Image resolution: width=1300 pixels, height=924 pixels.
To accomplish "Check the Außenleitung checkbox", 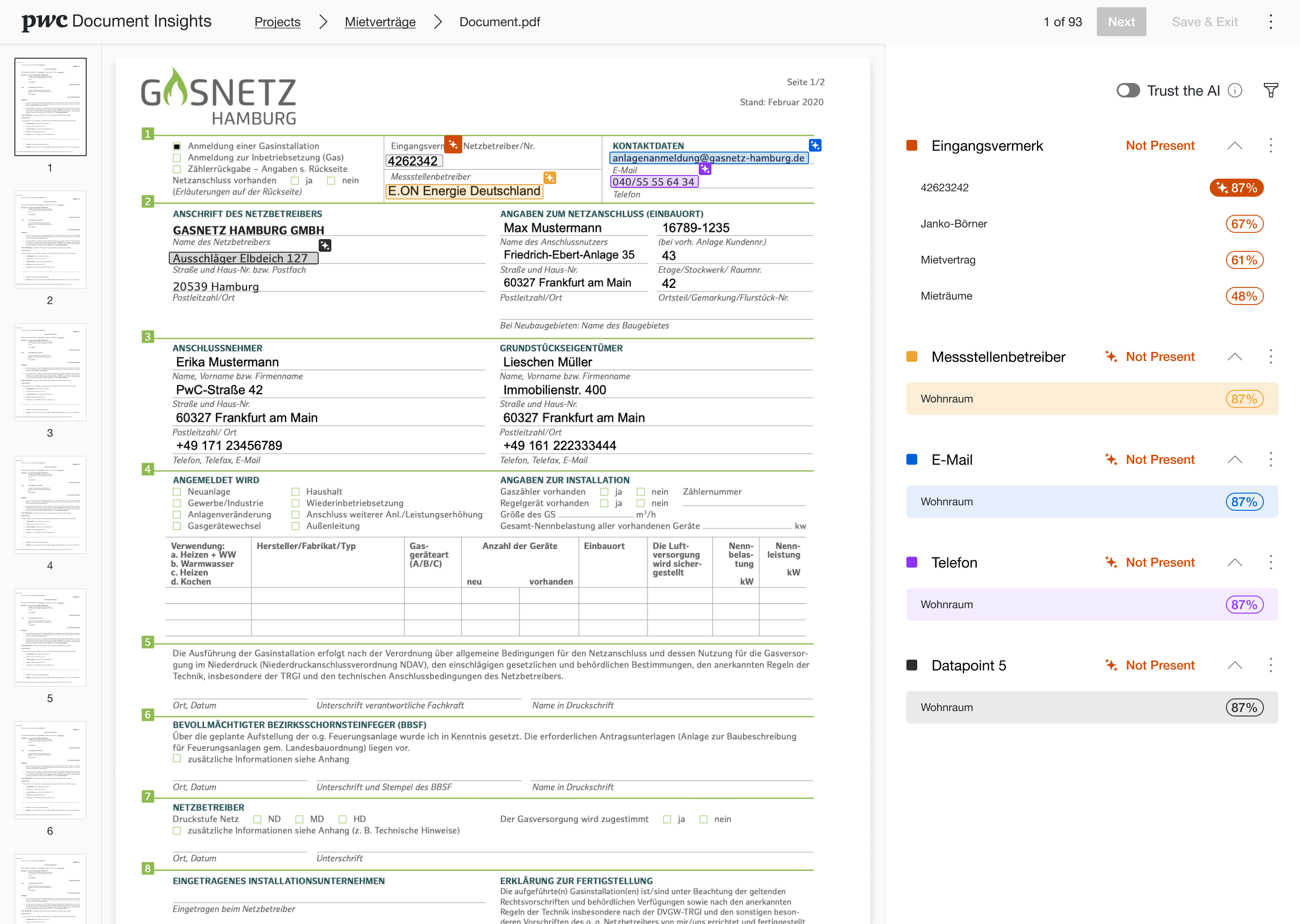I will [x=295, y=526].
